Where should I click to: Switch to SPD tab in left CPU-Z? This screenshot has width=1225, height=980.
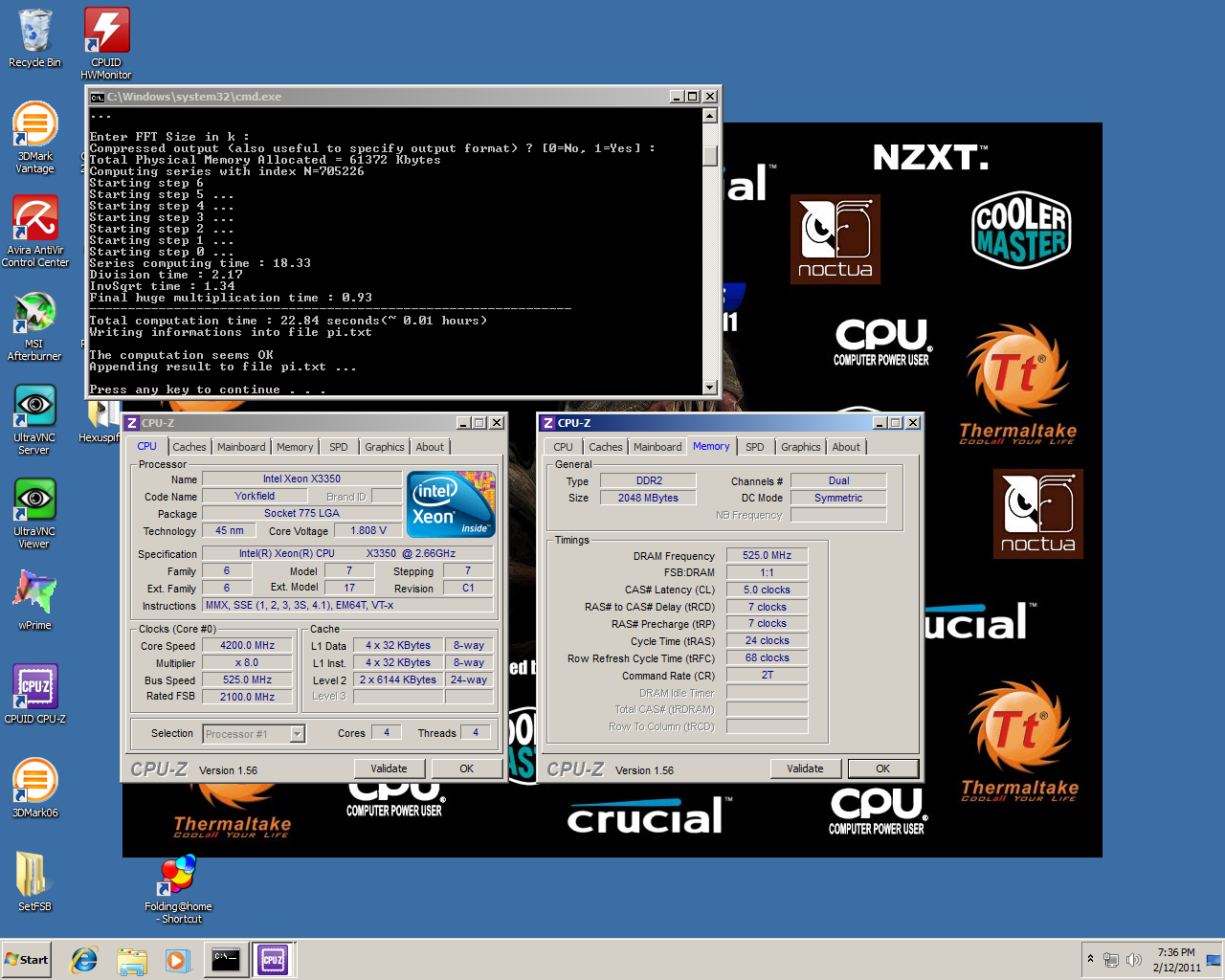click(339, 447)
